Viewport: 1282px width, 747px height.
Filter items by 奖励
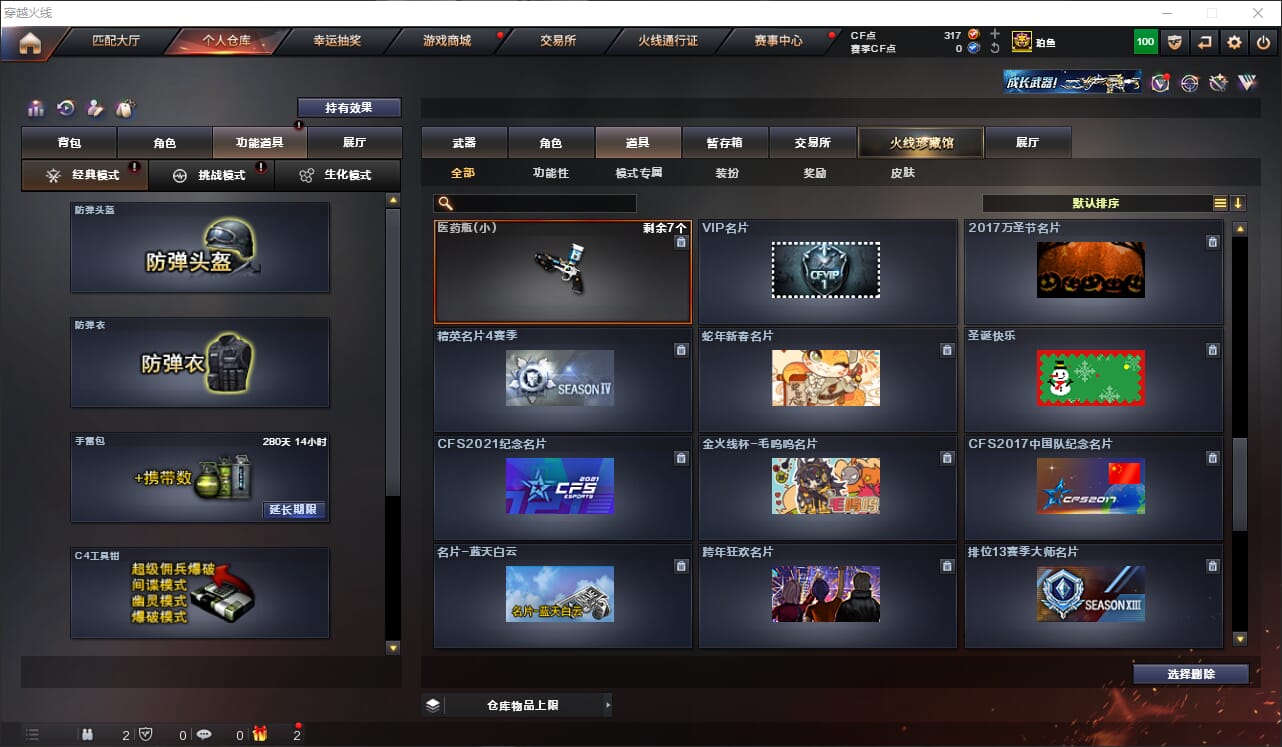pyautogui.click(x=815, y=173)
